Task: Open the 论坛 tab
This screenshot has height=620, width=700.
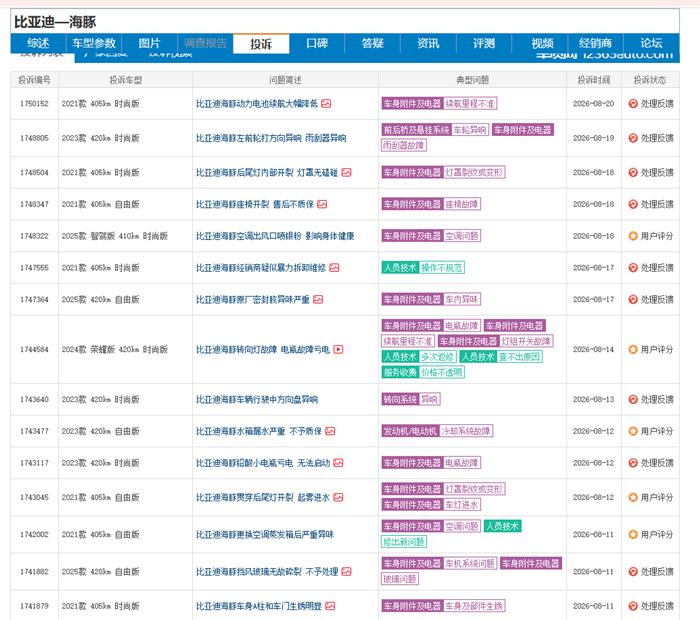Action: 651,43
